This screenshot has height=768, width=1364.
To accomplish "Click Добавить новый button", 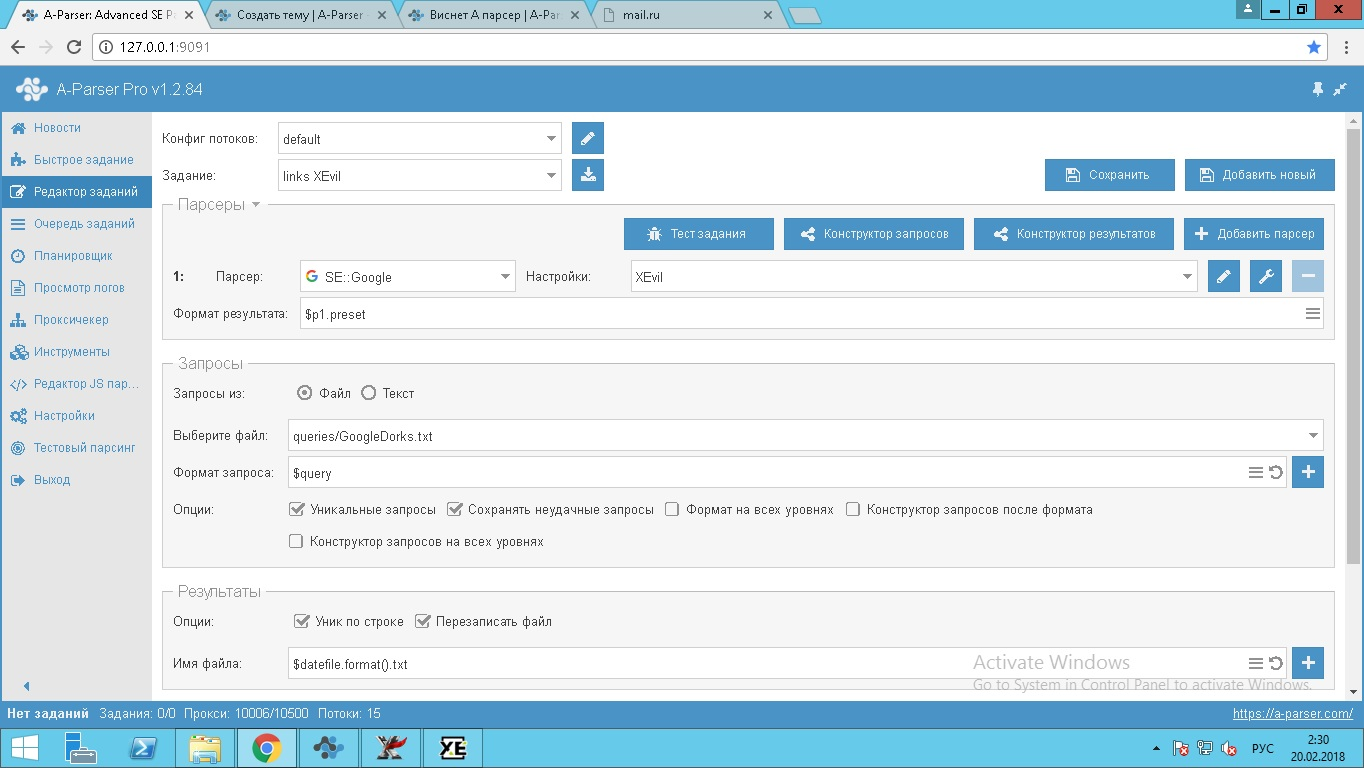I will point(1259,174).
